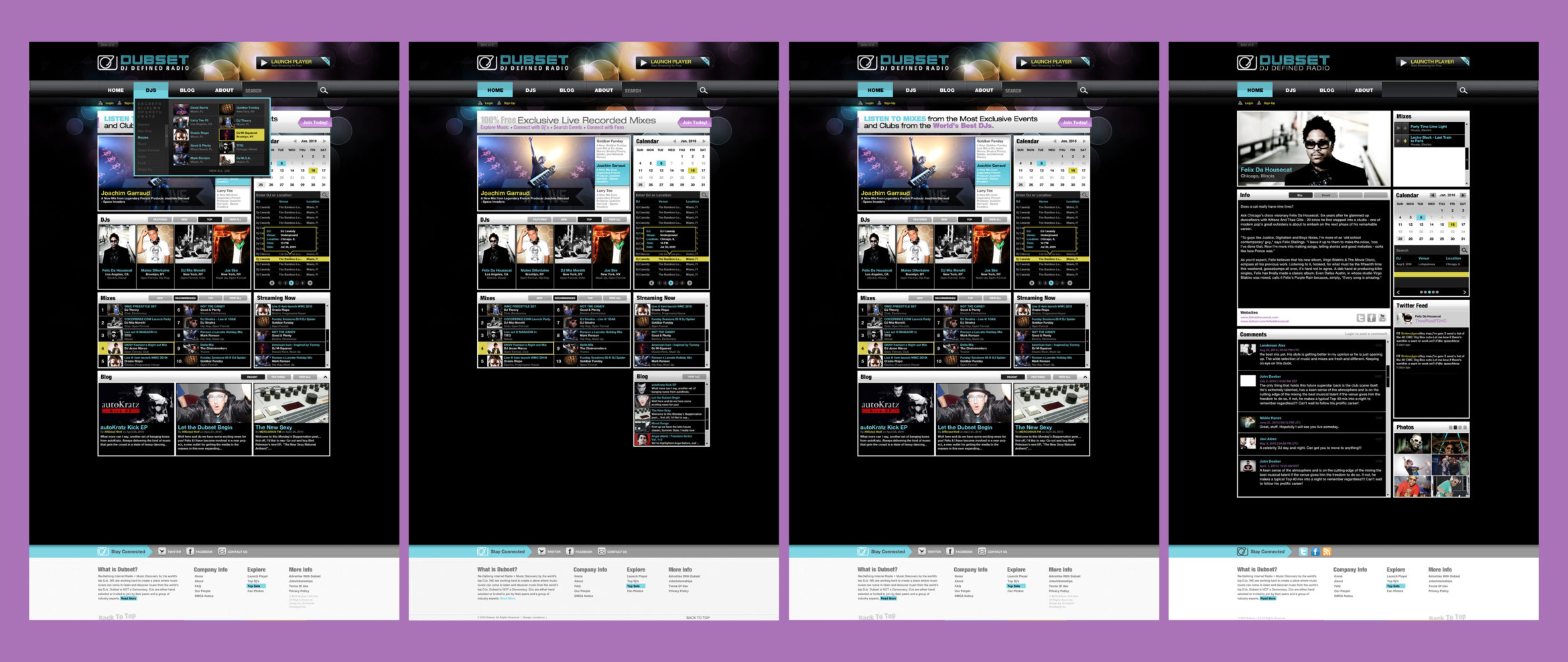Choose House genre in the DJs dropdown
Image resolution: width=1568 pixels, height=662 pixels.
[x=143, y=137]
